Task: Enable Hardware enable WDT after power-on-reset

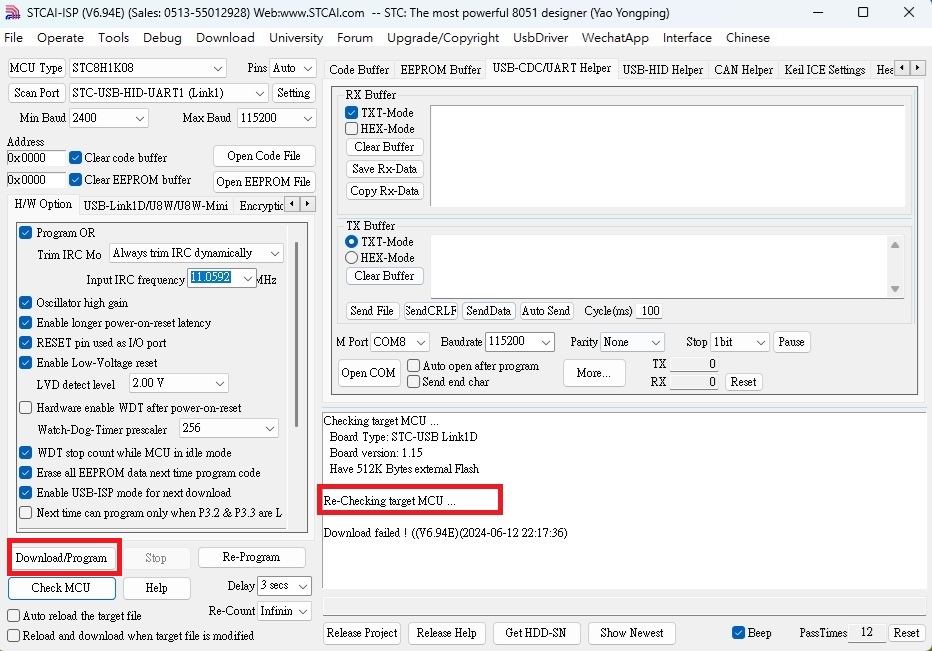Action: (26, 408)
